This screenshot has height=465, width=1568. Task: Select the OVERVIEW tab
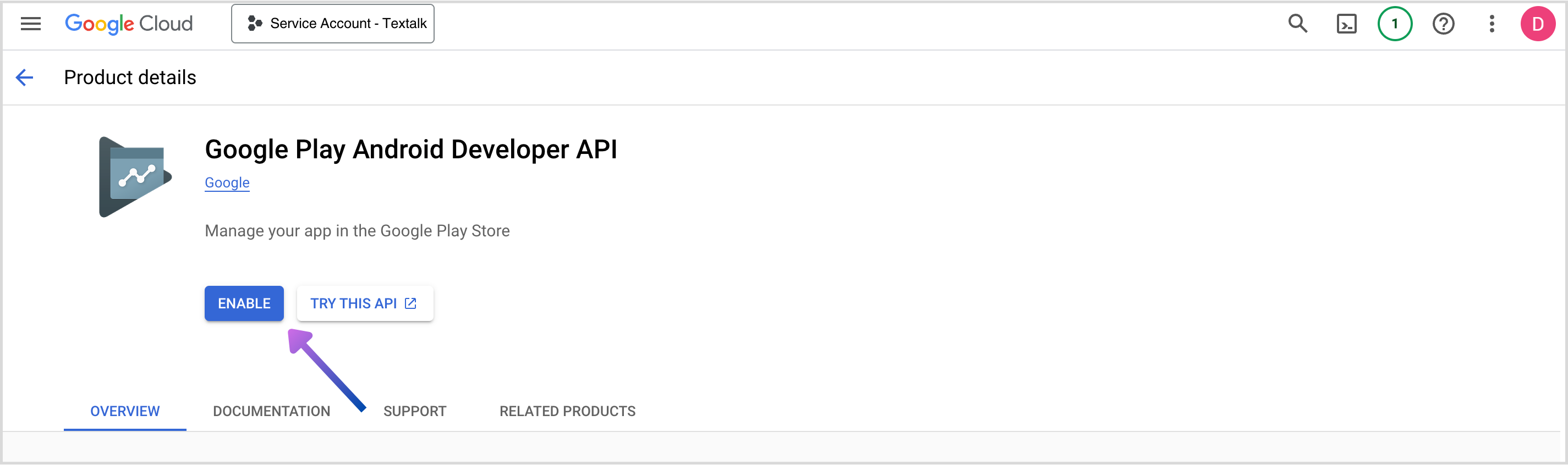(x=125, y=412)
